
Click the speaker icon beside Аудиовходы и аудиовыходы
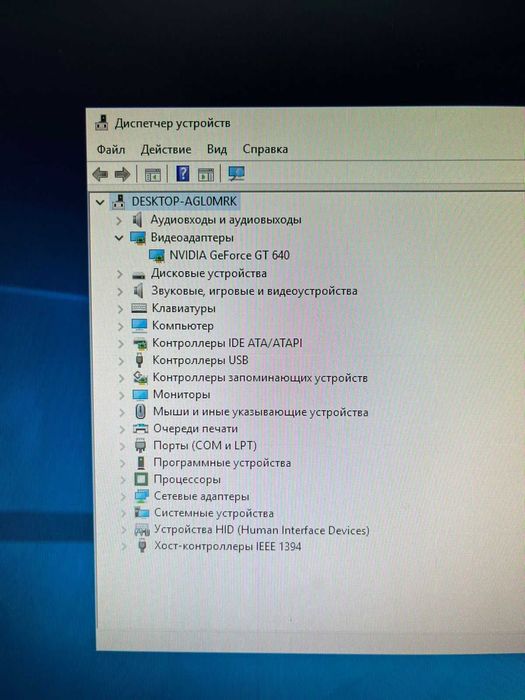[138, 220]
